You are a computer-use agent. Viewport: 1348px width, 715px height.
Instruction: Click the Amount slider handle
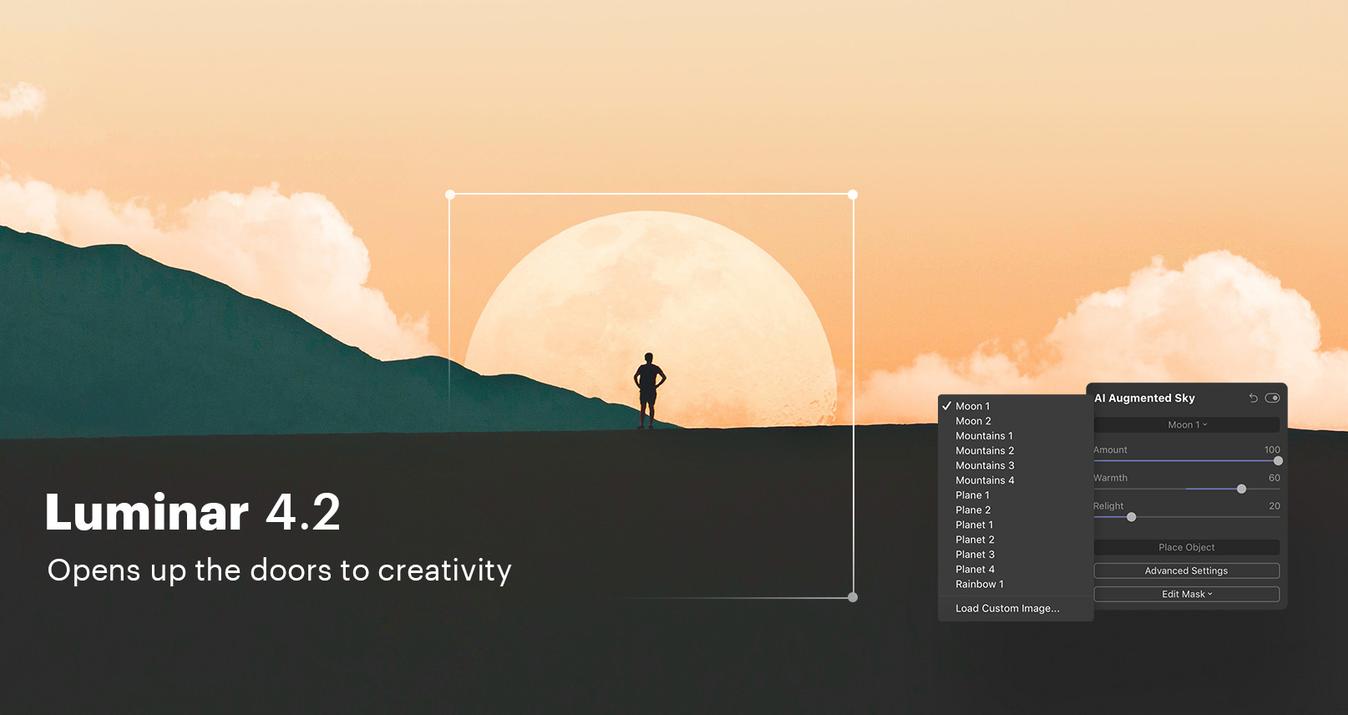[1277, 461]
